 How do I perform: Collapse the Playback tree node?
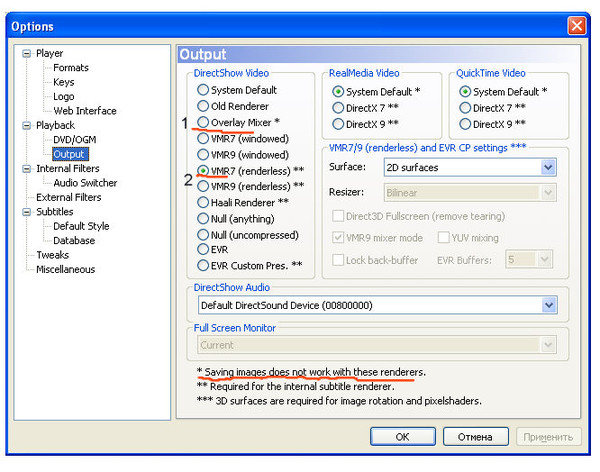pyautogui.click(x=26, y=125)
